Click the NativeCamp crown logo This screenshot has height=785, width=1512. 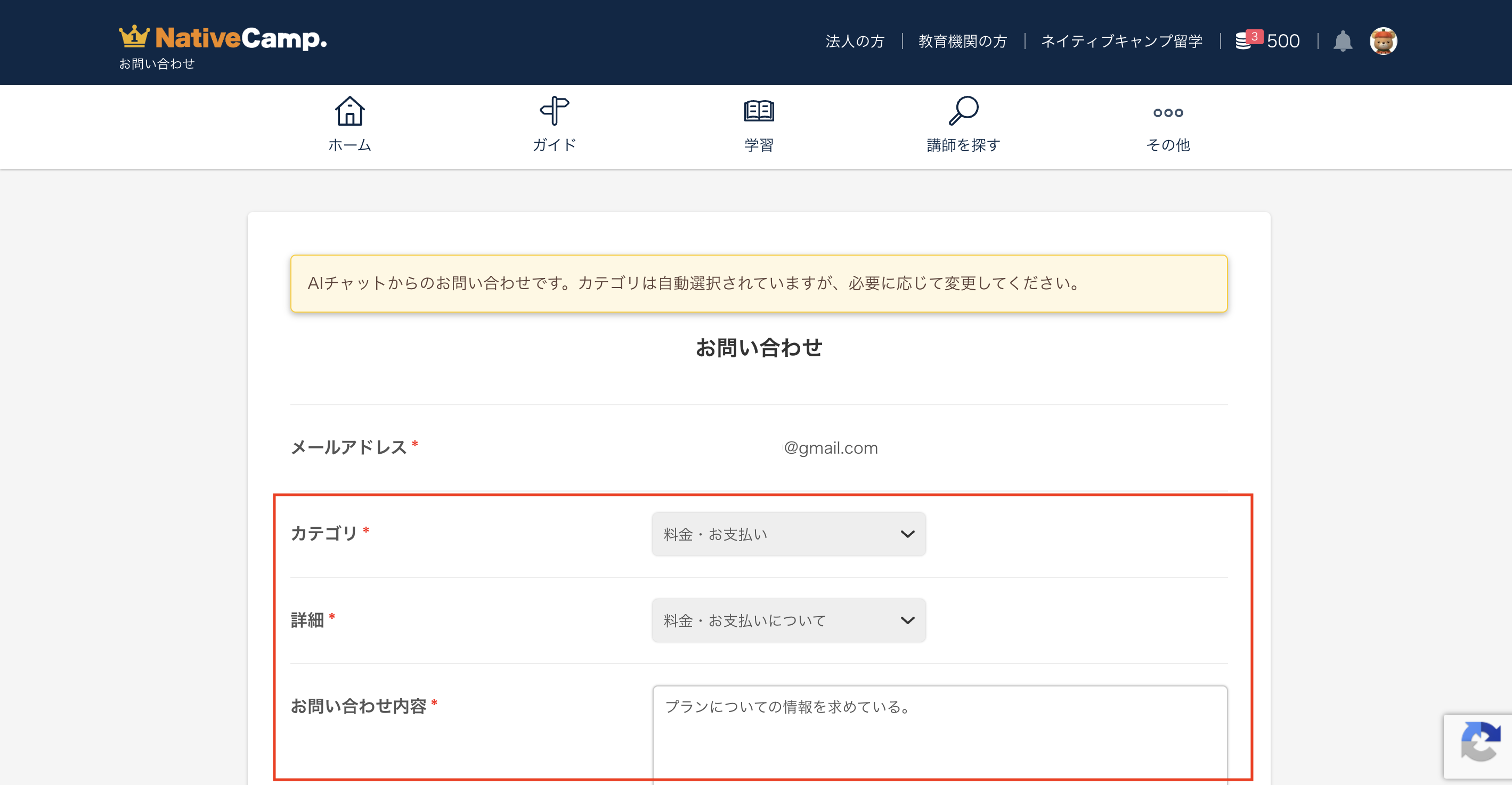coord(134,37)
